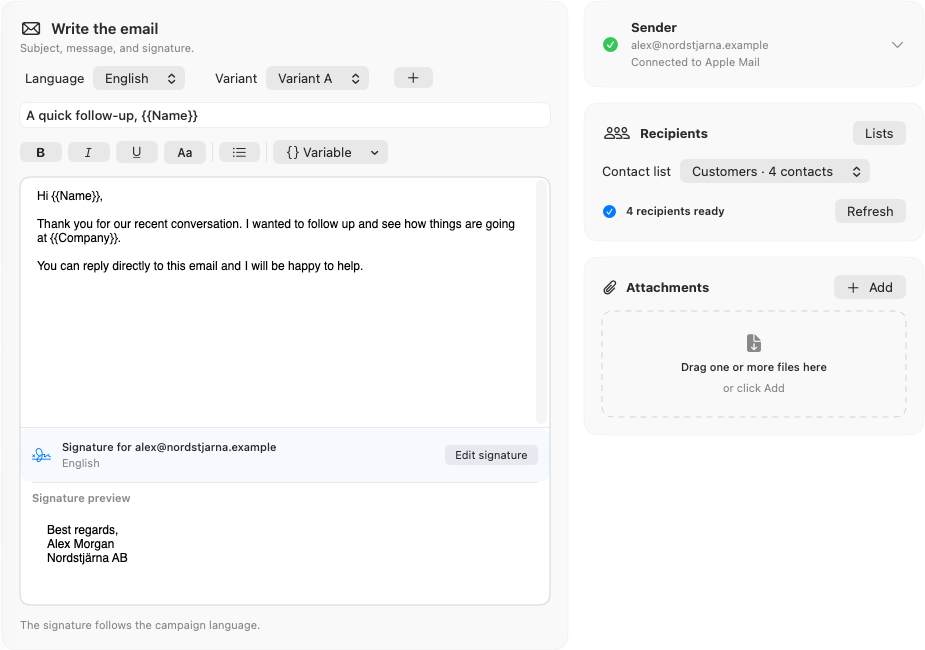Open the Variant A dropdown
Image resolution: width=925 pixels, height=650 pixels.
(x=317, y=78)
